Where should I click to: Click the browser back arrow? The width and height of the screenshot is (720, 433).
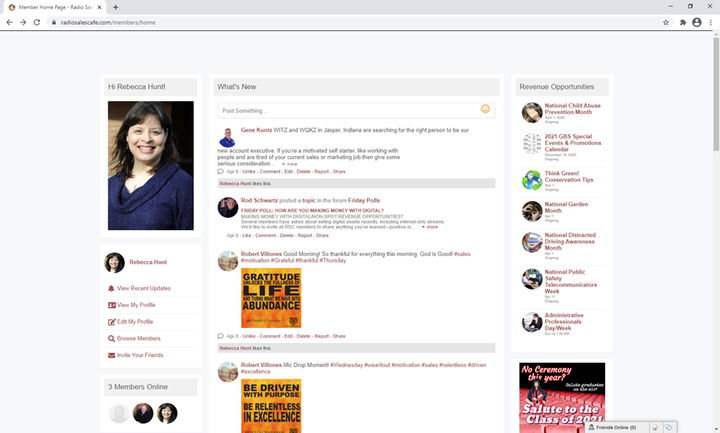9,22
